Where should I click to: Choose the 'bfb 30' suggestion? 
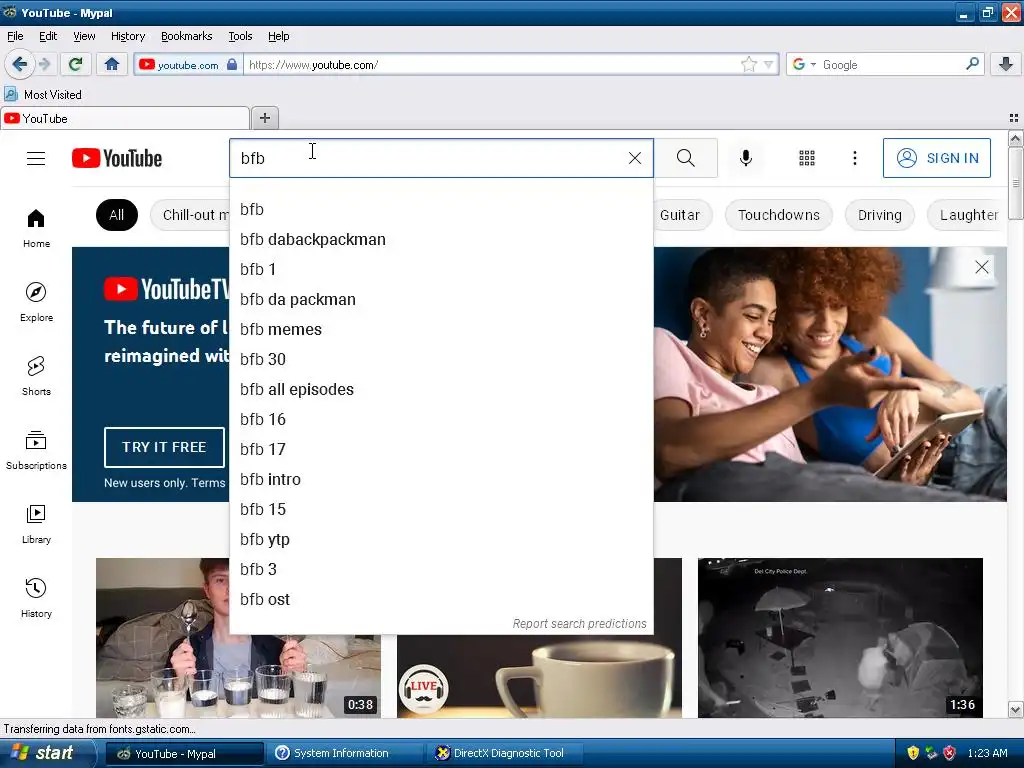(x=441, y=360)
